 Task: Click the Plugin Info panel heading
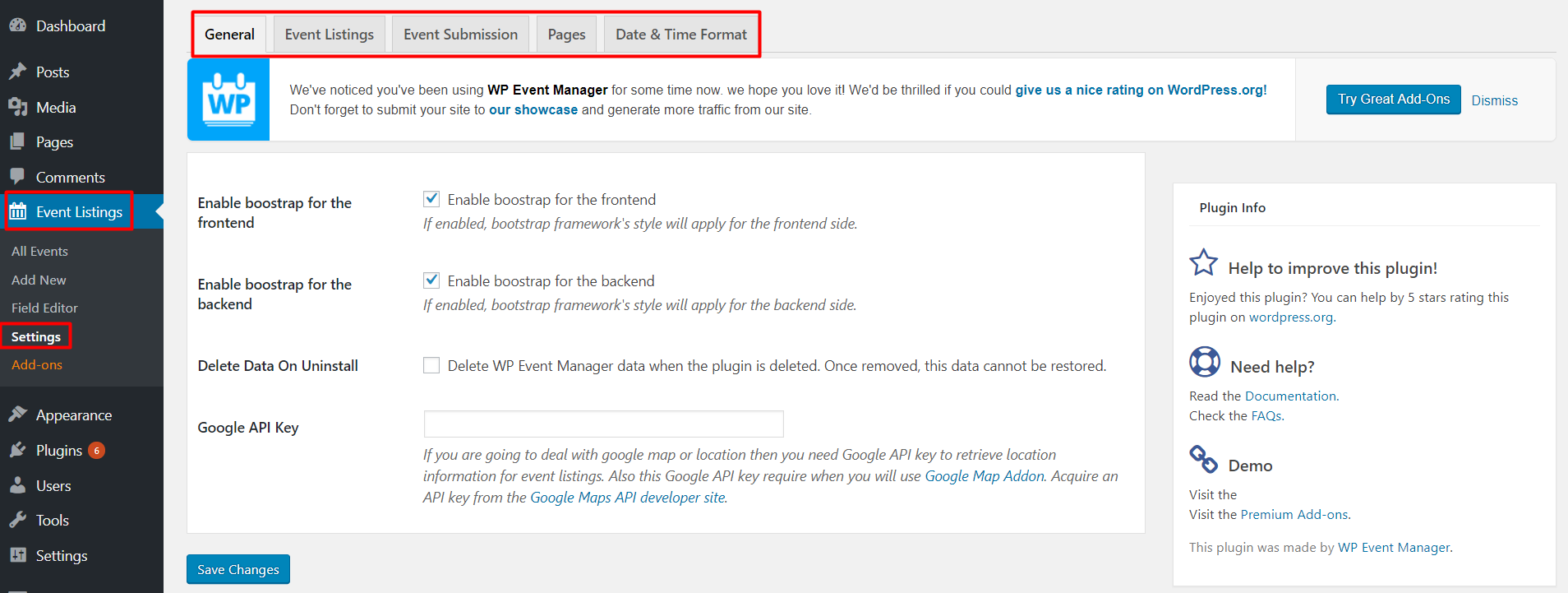(x=1232, y=207)
